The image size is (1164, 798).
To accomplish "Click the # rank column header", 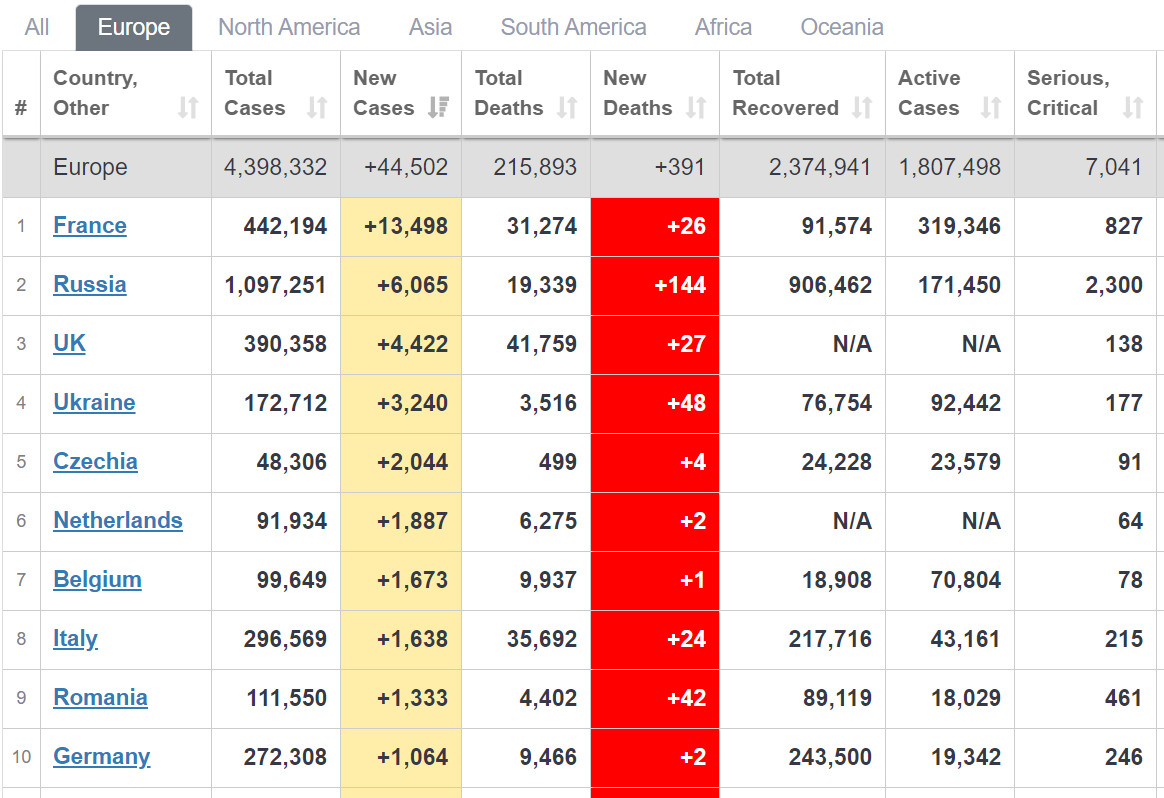I will pyautogui.click(x=21, y=108).
